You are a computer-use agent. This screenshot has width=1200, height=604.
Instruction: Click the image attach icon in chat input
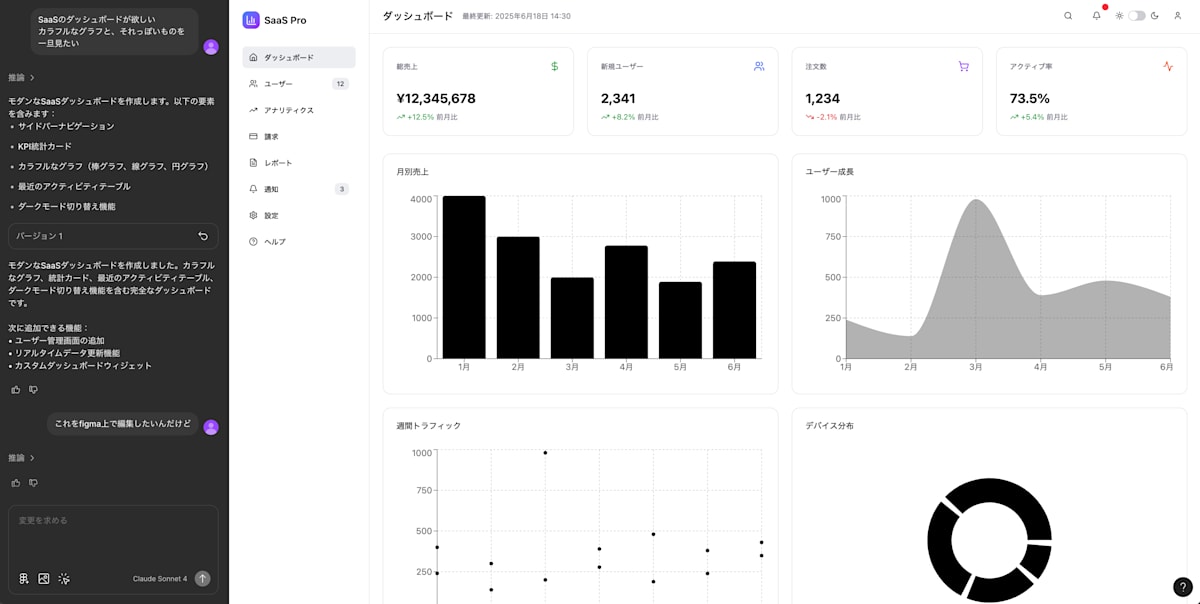[44, 578]
